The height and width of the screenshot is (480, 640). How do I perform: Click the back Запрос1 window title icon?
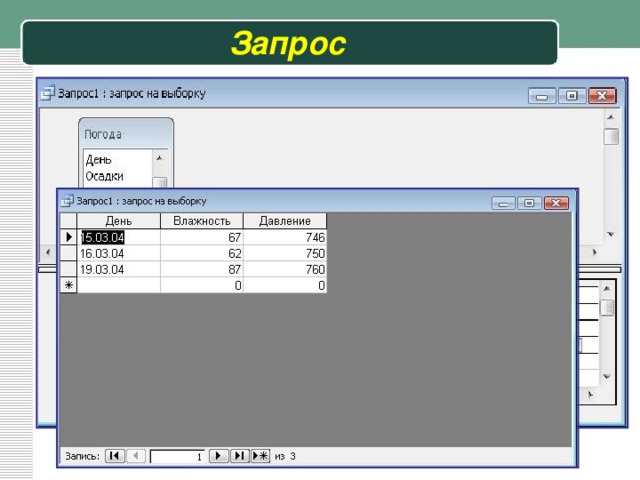[x=48, y=93]
